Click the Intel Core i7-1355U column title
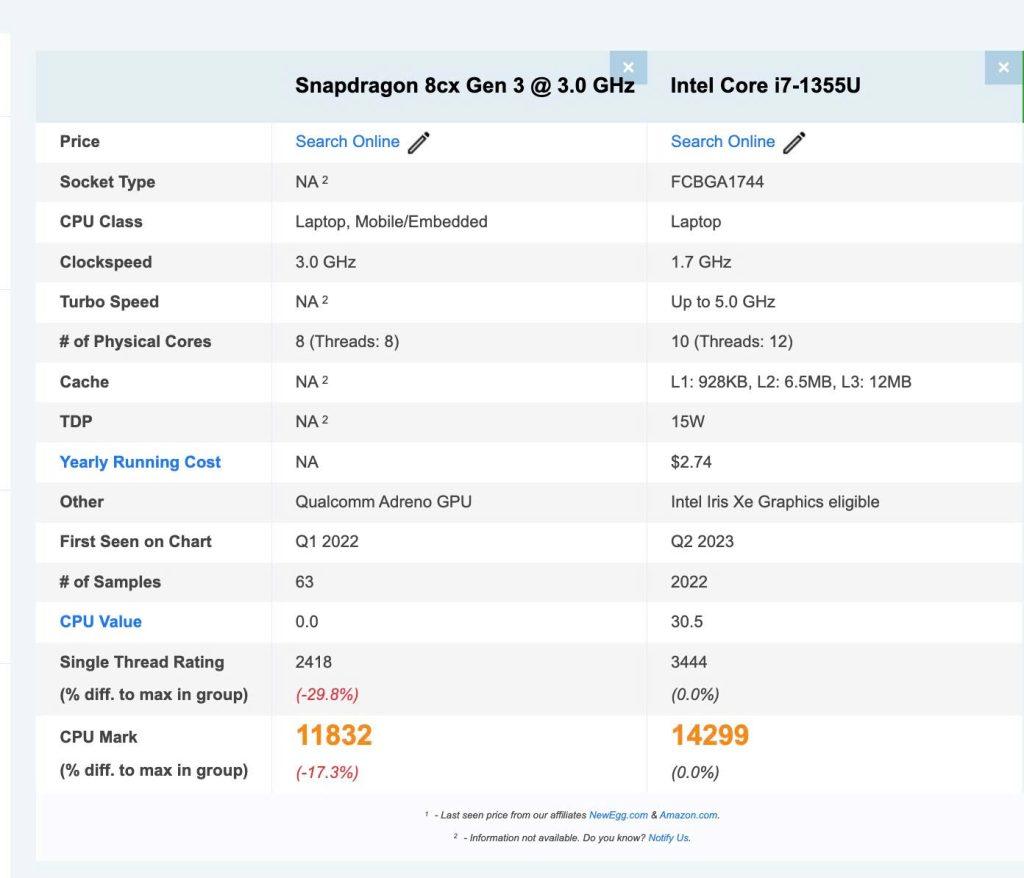Image resolution: width=1024 pixels, height=878 pixels. [x=765, y=86]
